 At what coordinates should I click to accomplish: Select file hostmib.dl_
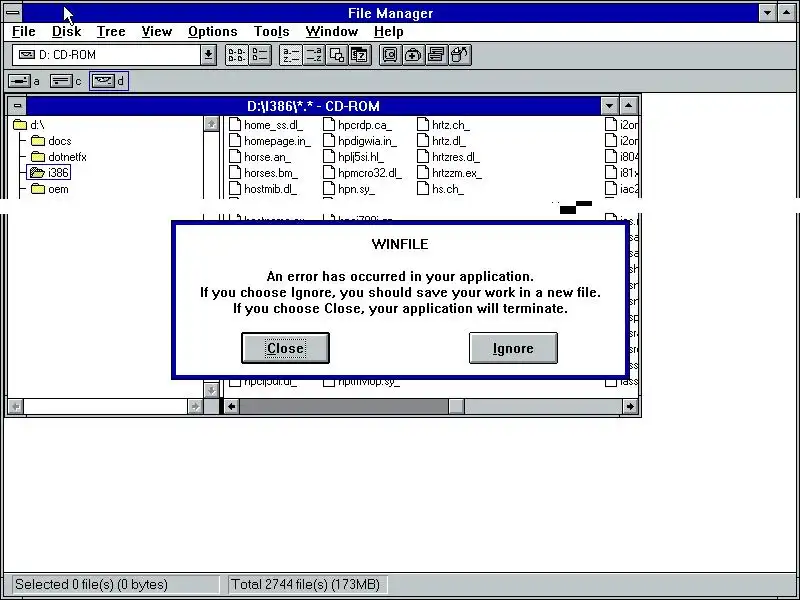(263, 189)
